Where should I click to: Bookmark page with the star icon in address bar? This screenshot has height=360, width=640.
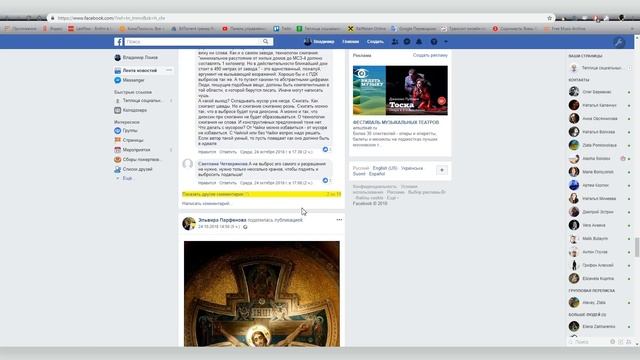coord(549,18)
